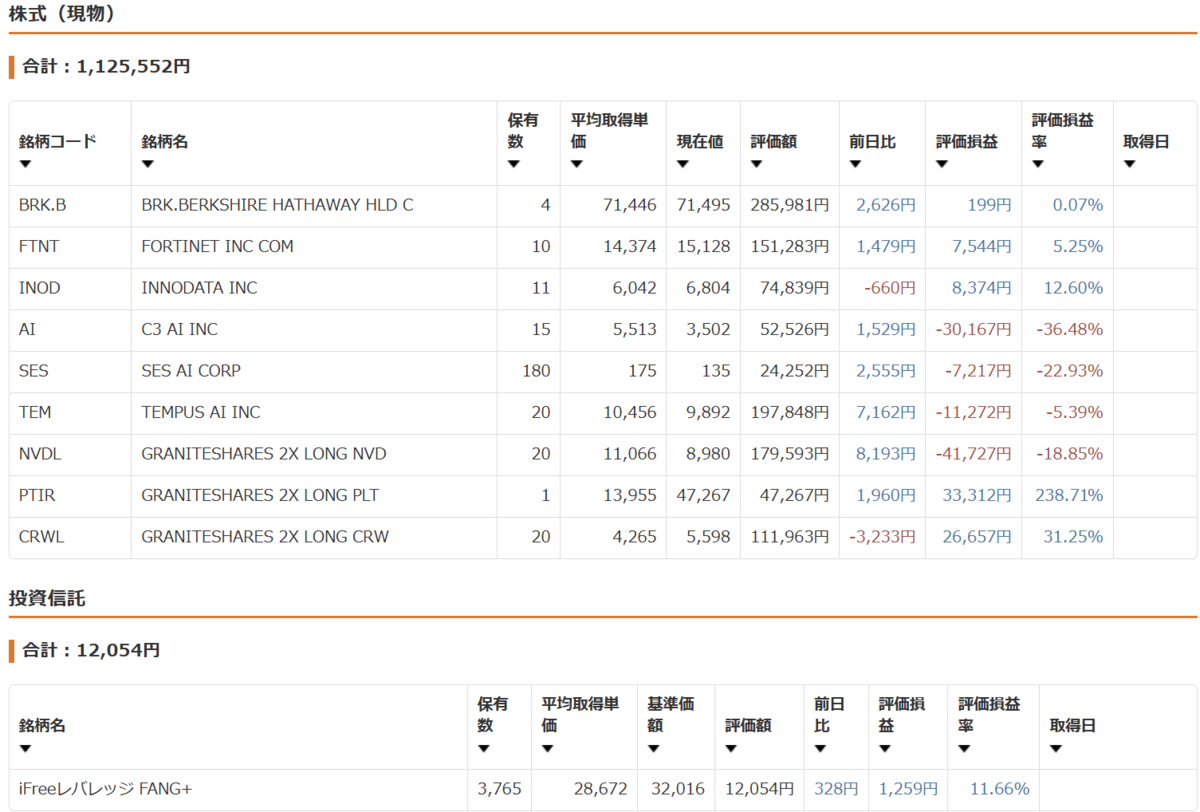Click INOD day change -660円
Screen dimensions: 1200x812
click(890, 288)
